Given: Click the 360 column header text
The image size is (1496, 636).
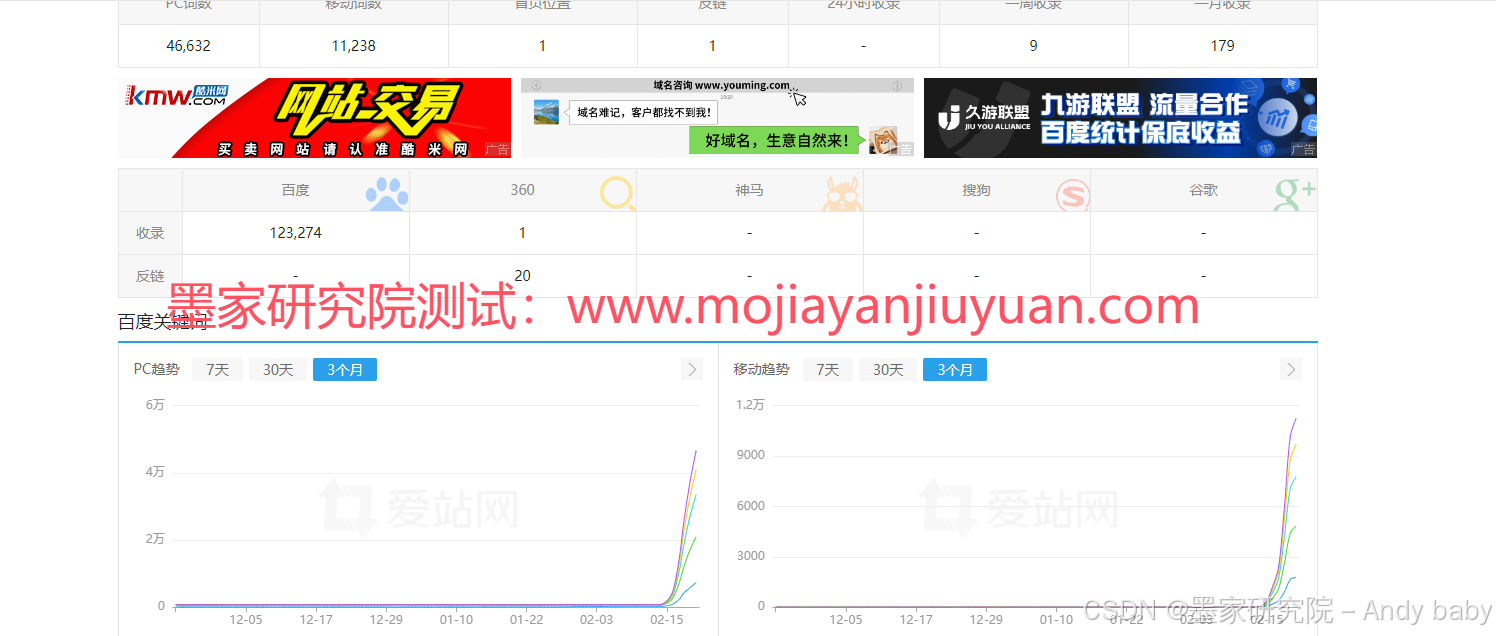Looking at the screenshot, I should (x=523, y=190).
